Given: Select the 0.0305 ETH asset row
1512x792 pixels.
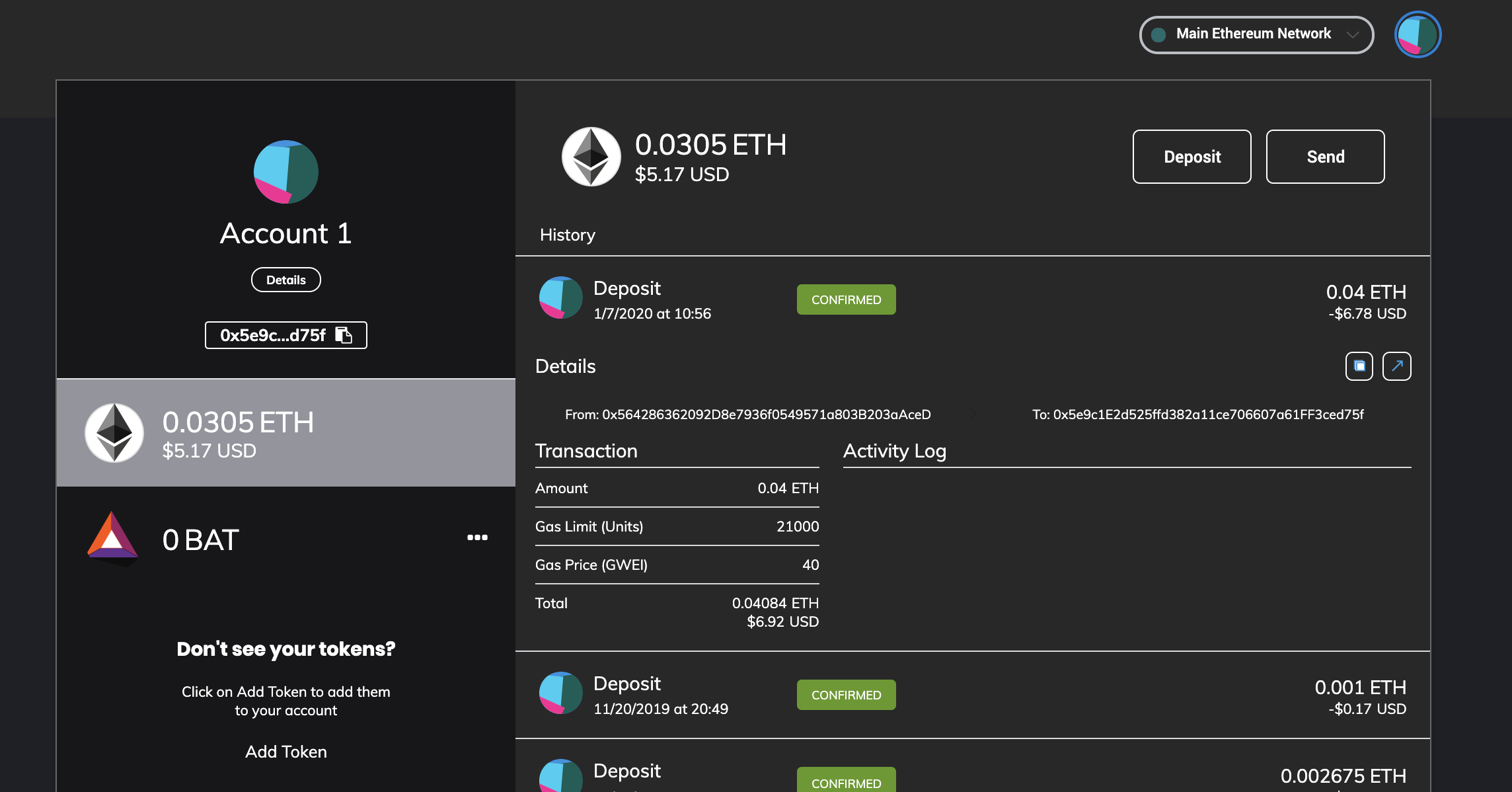Looking at the screenshot, I should tap(285, 433).
